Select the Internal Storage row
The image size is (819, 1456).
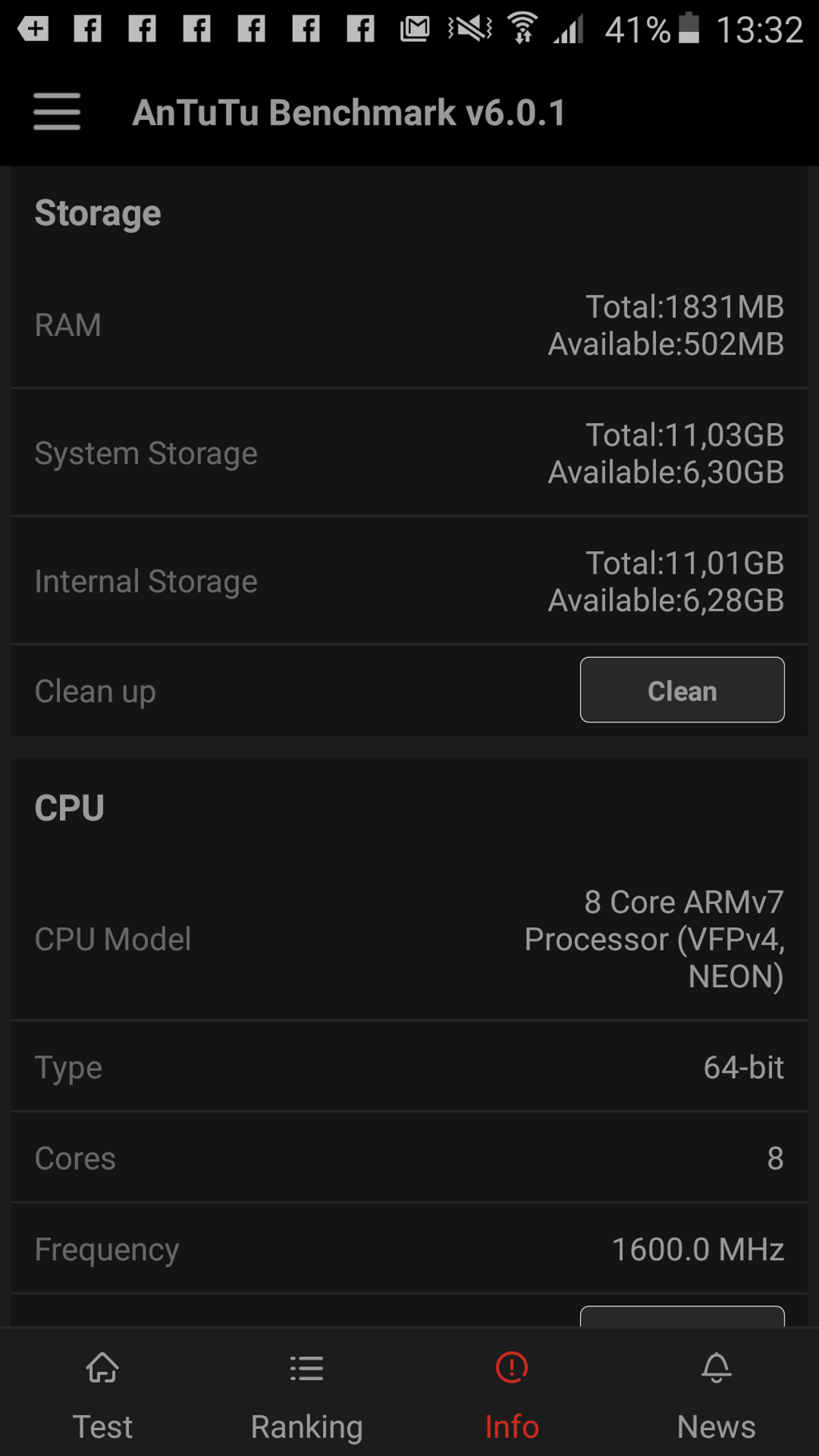[409, 582]
